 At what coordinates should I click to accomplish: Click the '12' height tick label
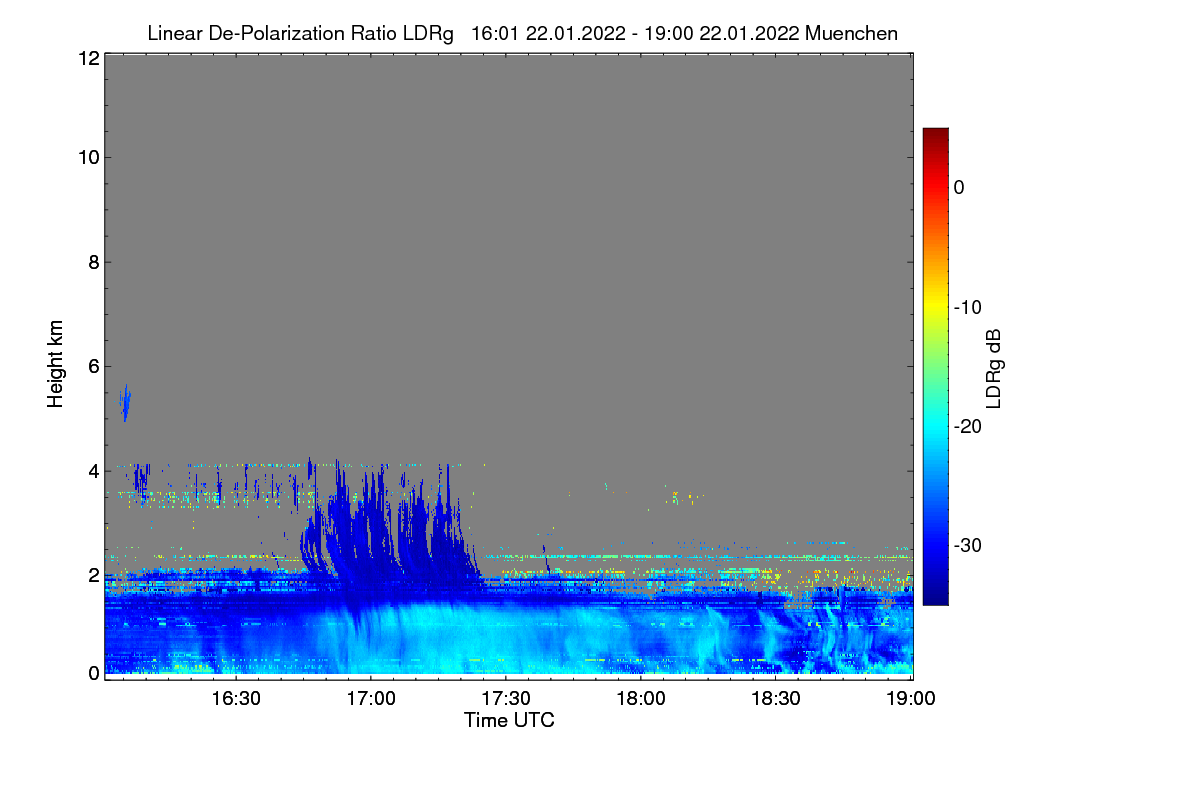point(87,59)
